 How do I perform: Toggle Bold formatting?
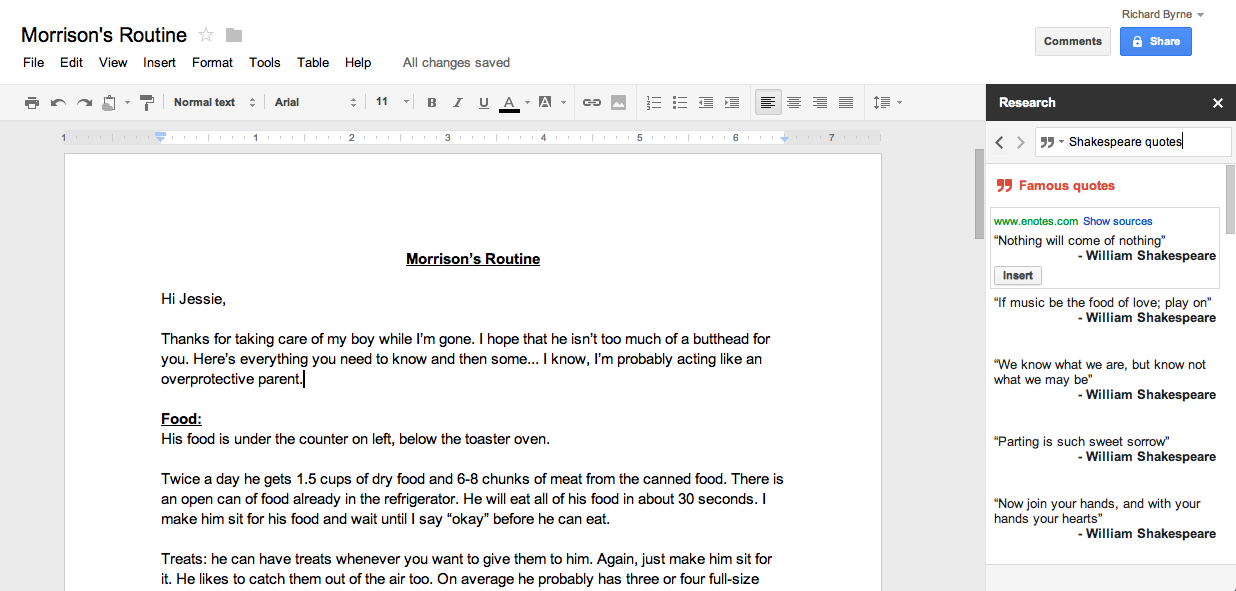[432, 102]
